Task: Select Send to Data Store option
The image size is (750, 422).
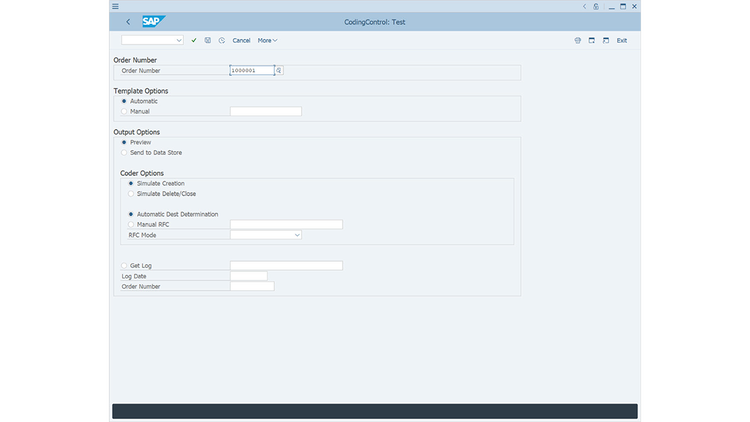Action: (x=124, y=153)
